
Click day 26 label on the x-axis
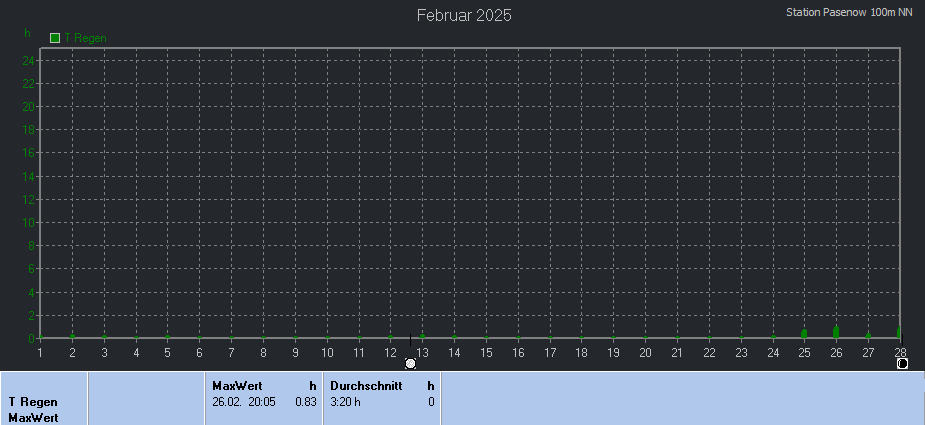836,353
